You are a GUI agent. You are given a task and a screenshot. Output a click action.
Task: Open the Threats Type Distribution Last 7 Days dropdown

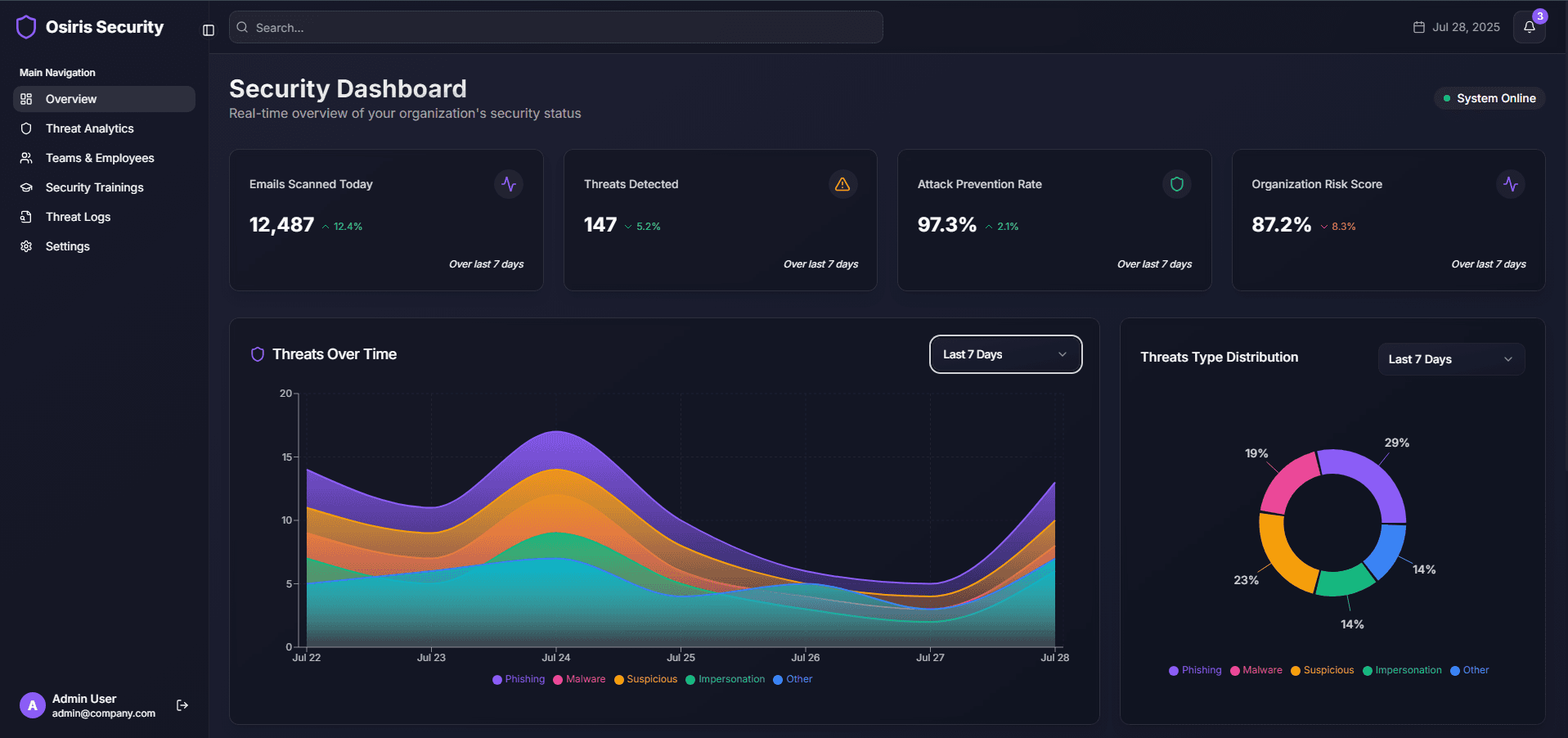point(1451,359)
